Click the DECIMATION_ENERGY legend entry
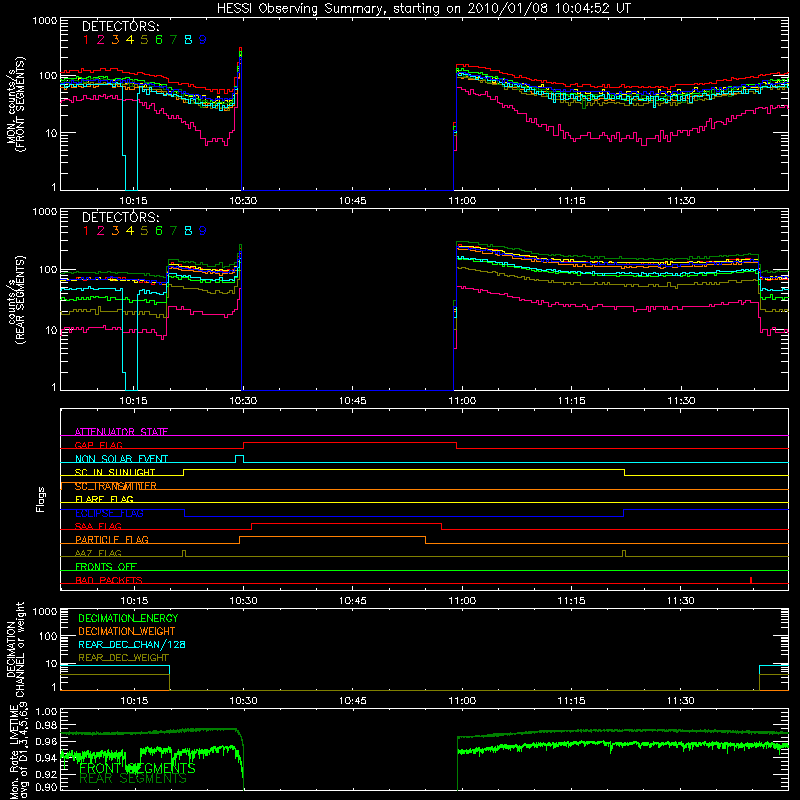The image size is (800, 800). tap(128, 618)
